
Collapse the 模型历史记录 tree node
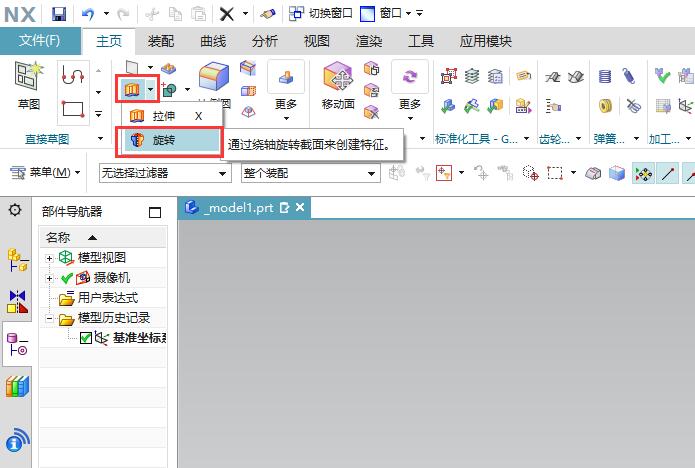click(50, 318)
